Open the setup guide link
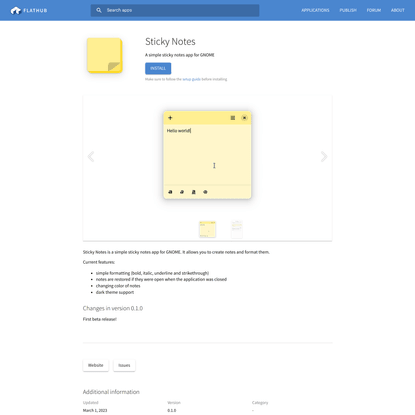The image size is (415, 415). point(191,79)
